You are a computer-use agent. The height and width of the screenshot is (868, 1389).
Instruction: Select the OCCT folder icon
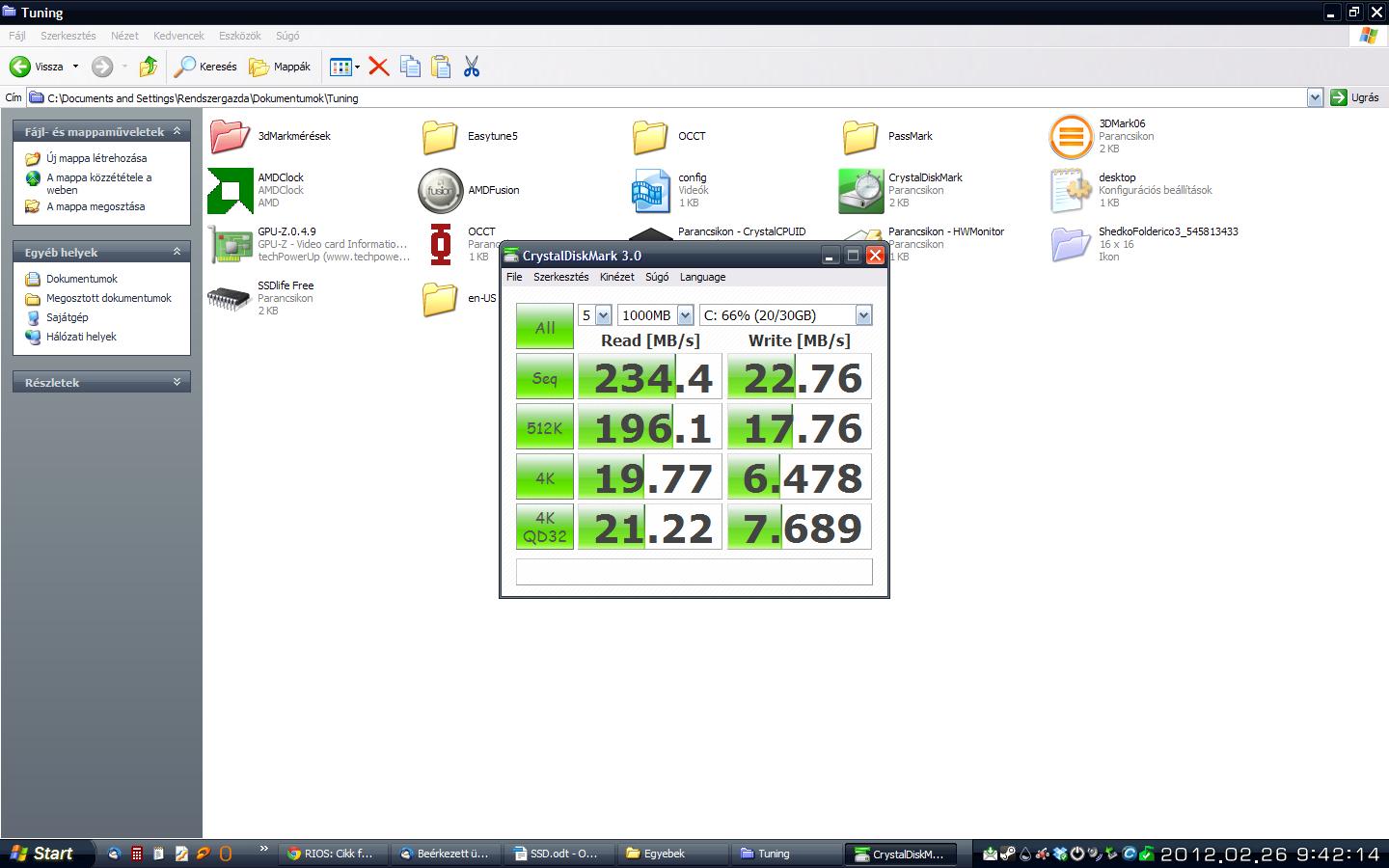pos(650,136)
